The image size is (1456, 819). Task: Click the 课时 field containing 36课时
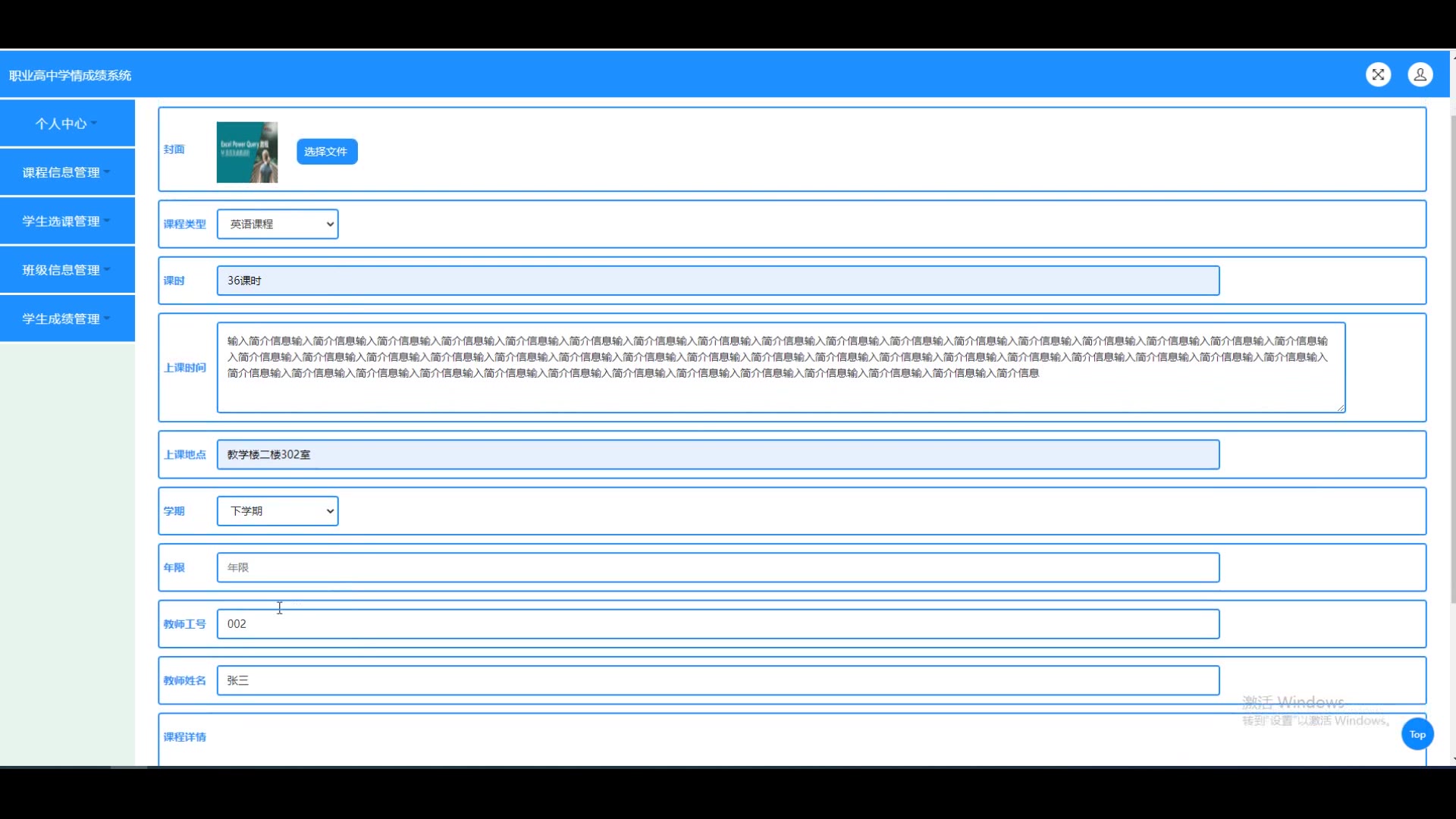(x=717, y=281)
